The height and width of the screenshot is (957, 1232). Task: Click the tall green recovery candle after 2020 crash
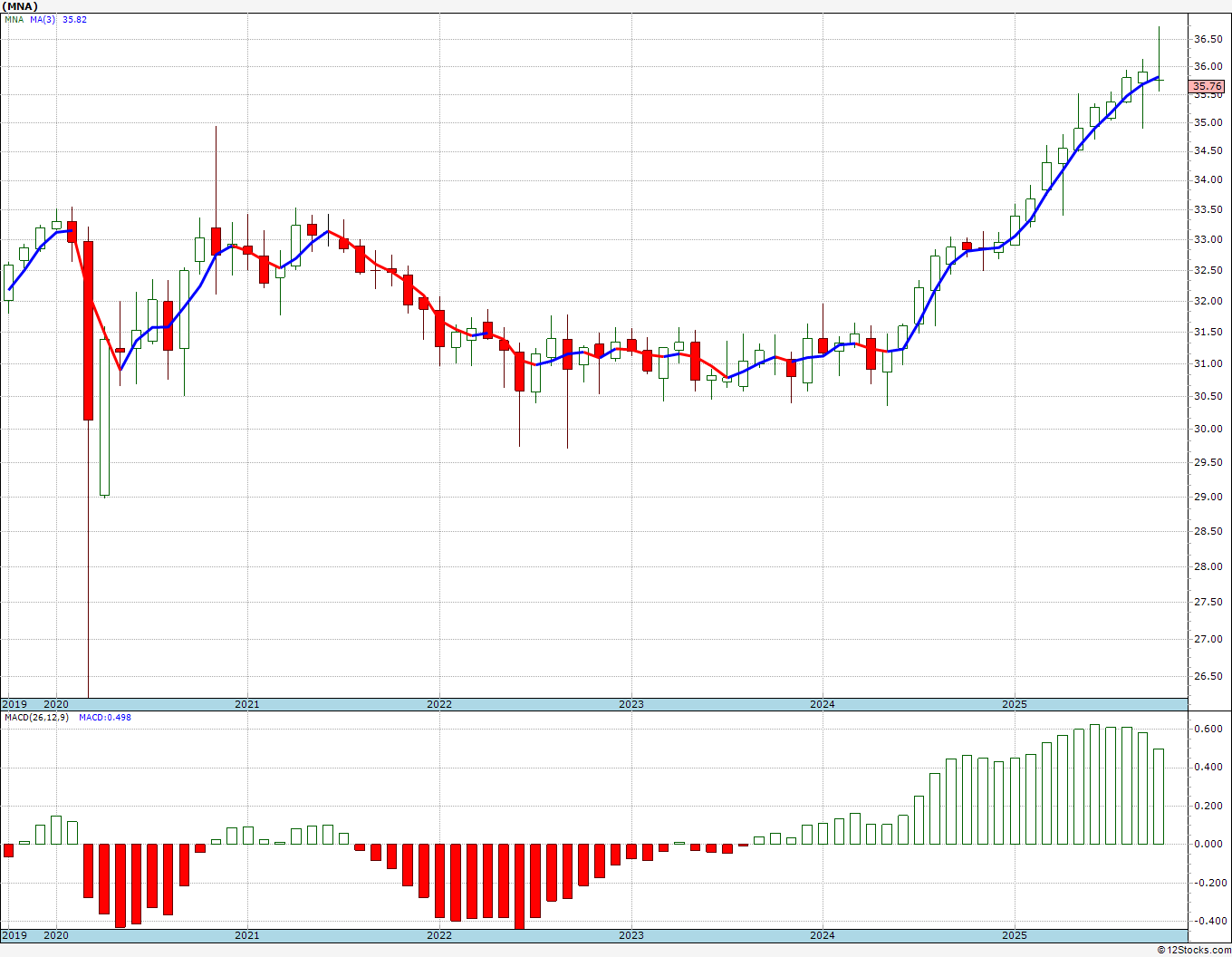[104, 417]
